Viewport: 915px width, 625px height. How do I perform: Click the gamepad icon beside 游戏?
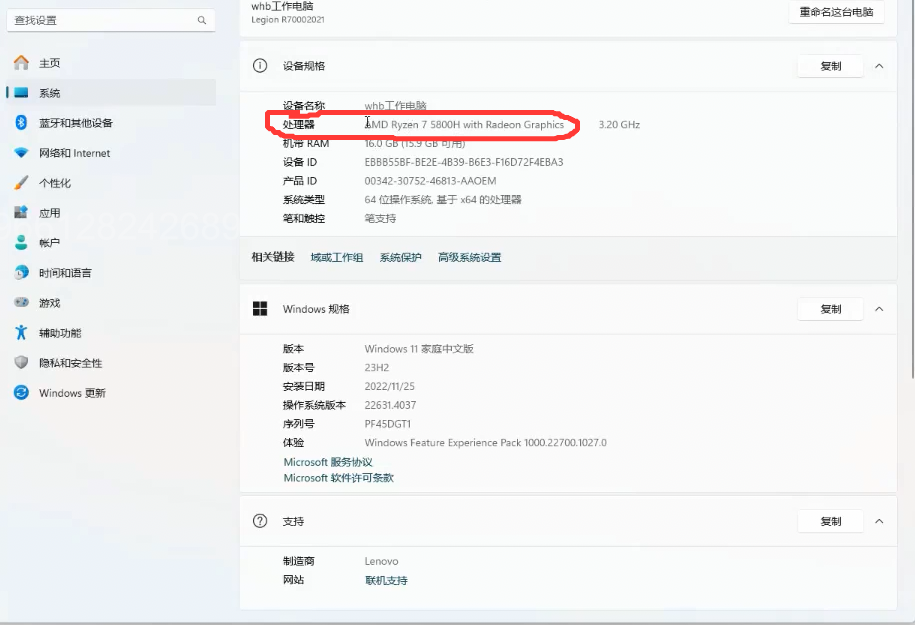point(21,302)
